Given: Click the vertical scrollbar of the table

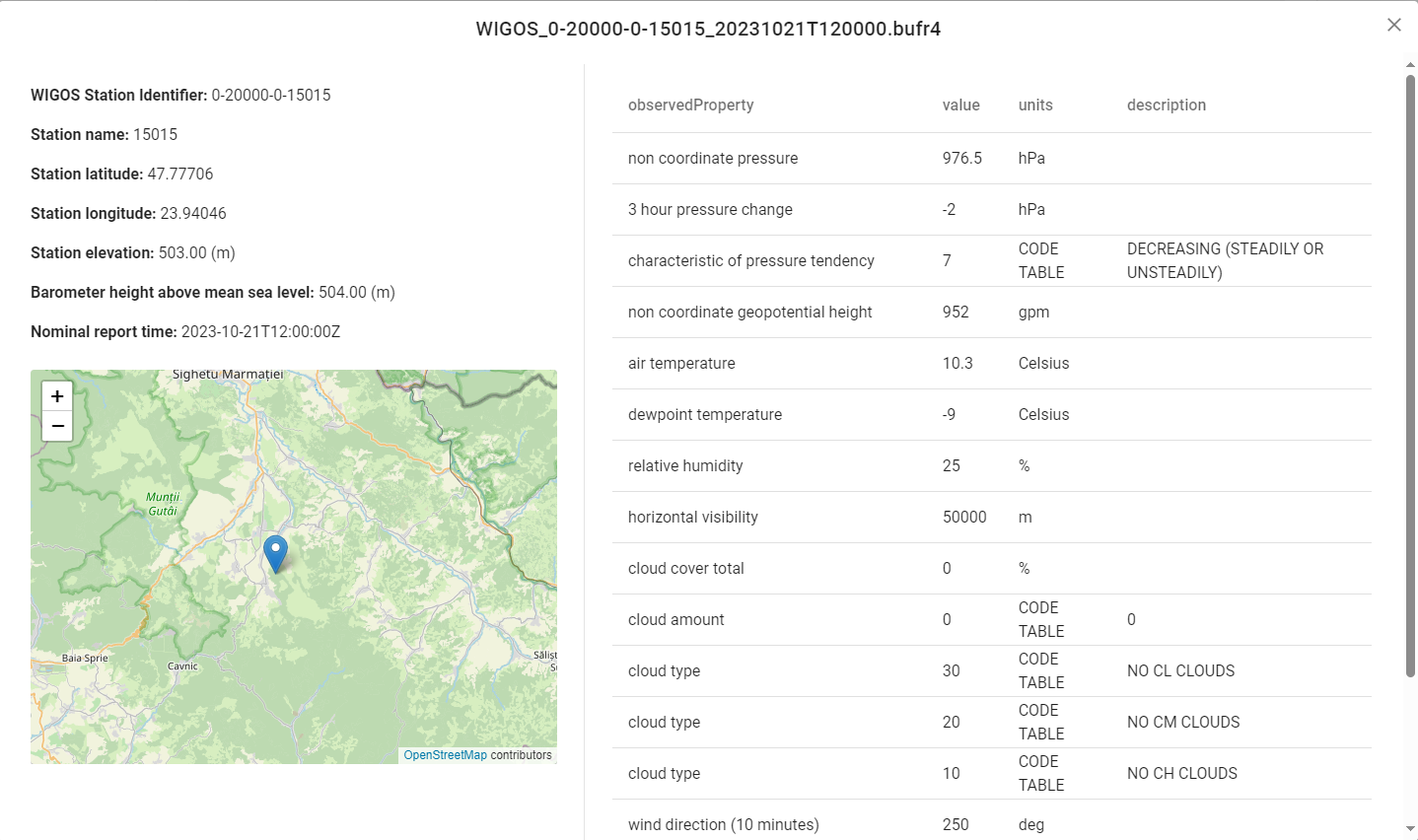Looking at the screenshot, I should [1410, 375].
